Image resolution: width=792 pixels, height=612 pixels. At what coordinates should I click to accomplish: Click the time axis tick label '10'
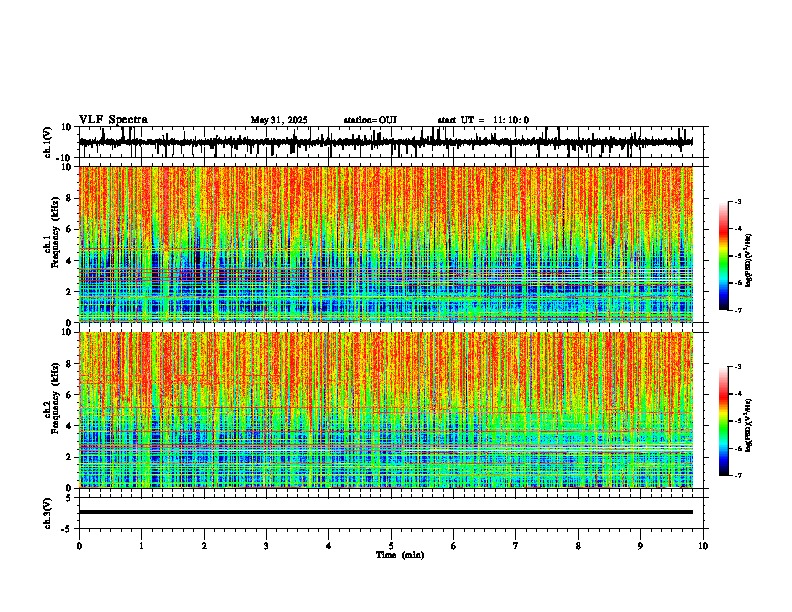[703, 546]
